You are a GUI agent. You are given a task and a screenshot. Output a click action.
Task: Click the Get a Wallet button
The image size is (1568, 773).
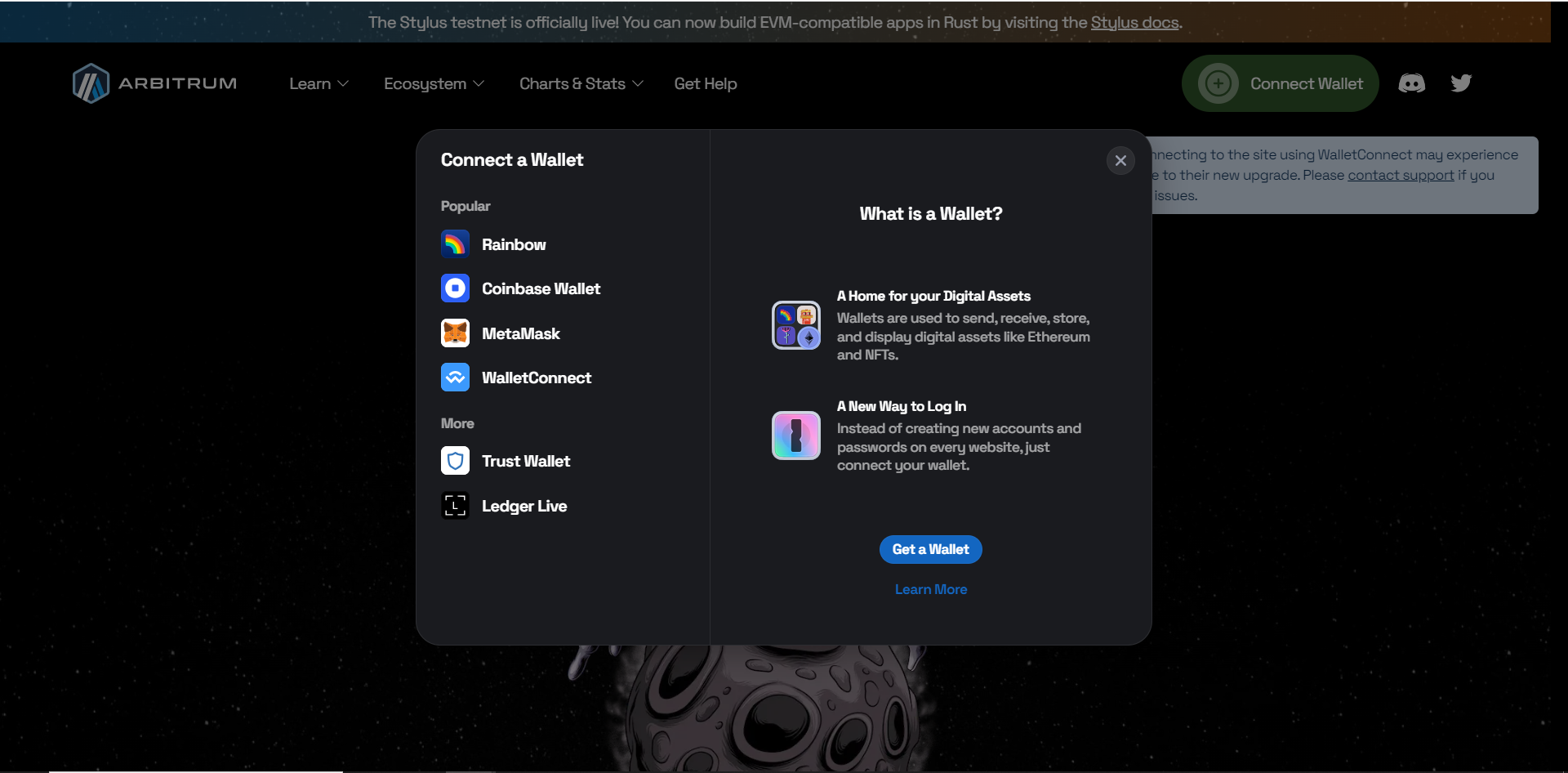[x=930, y=549]
